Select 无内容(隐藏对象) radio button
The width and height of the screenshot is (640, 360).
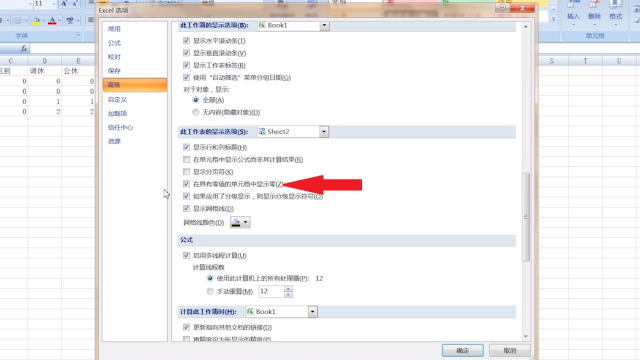[196, 112]
